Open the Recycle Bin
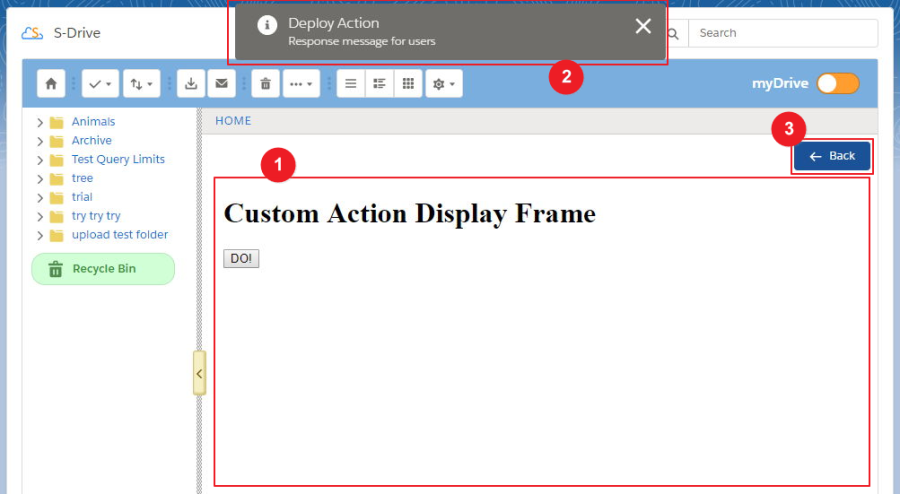900x494 pixels. click(103, 269)
